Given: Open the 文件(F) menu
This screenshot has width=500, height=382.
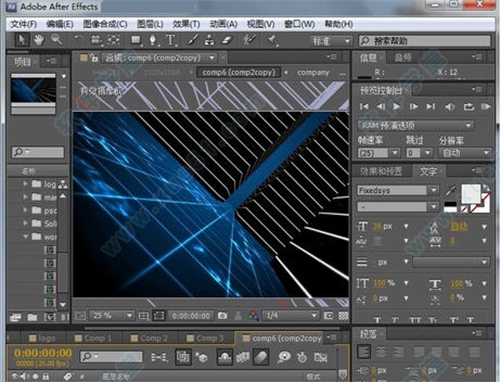Looking at the screenshot, I should [23, 24].
